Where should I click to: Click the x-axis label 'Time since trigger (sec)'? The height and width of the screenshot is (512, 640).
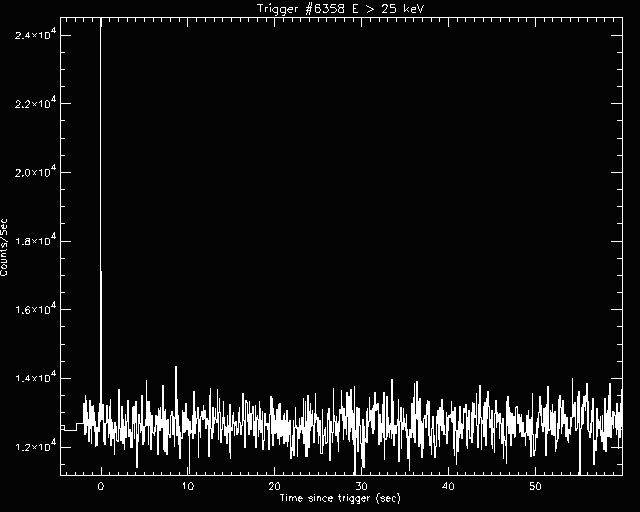click(340, 498)
